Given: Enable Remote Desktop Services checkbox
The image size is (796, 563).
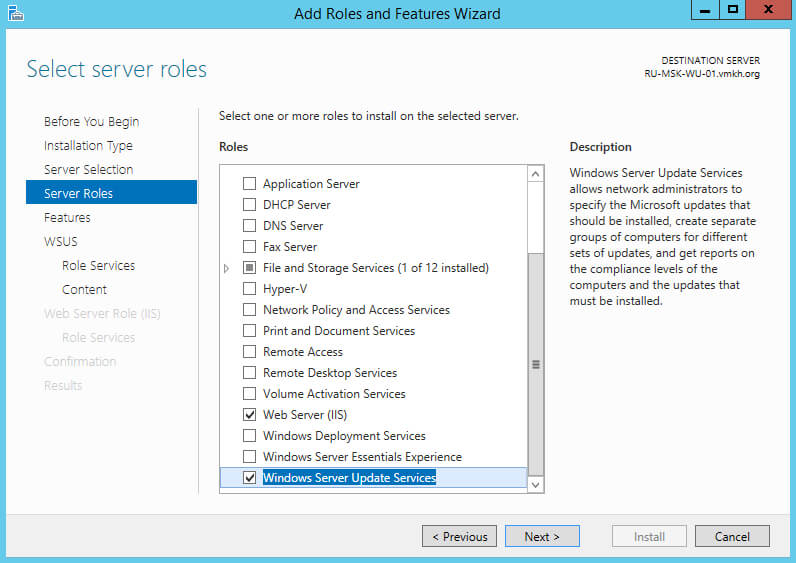Looking at the screenshot, I should click(249, 373).
